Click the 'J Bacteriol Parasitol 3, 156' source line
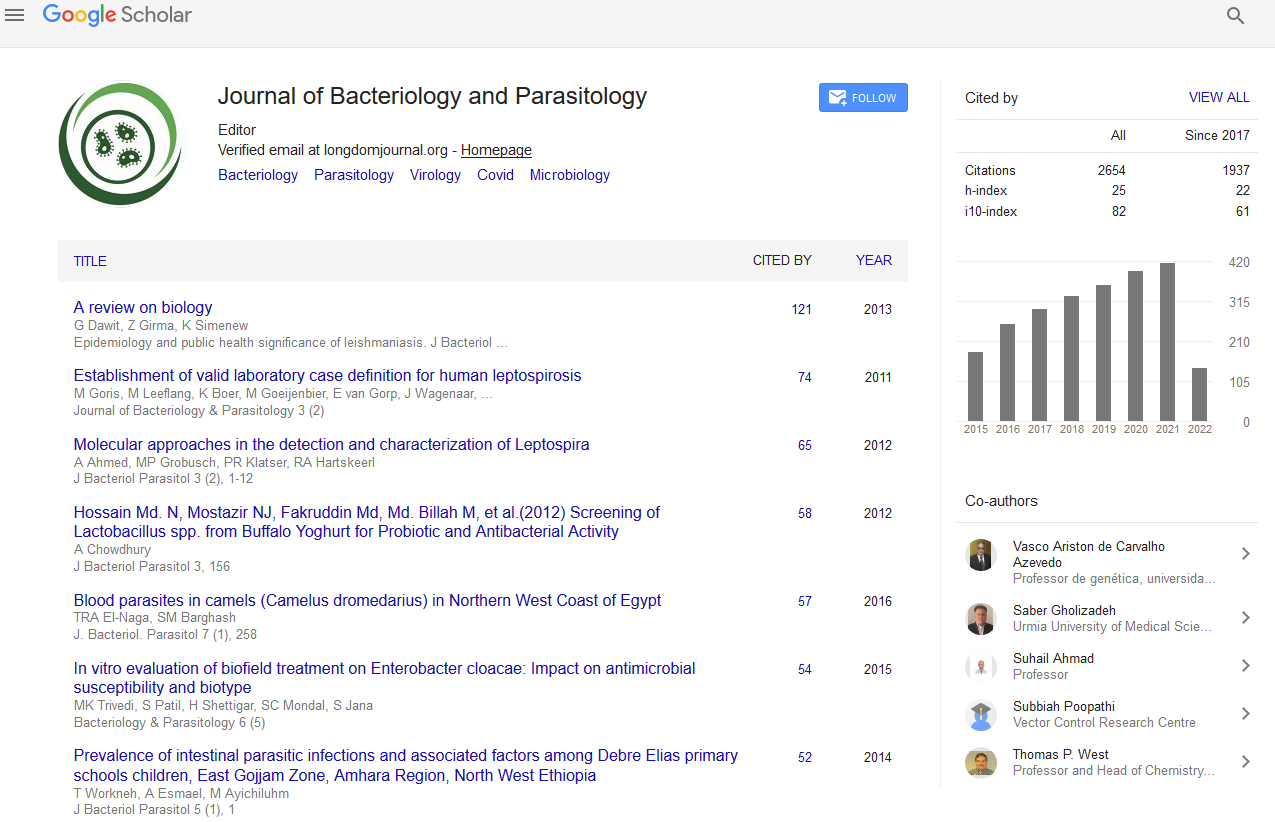 [152, 566]
